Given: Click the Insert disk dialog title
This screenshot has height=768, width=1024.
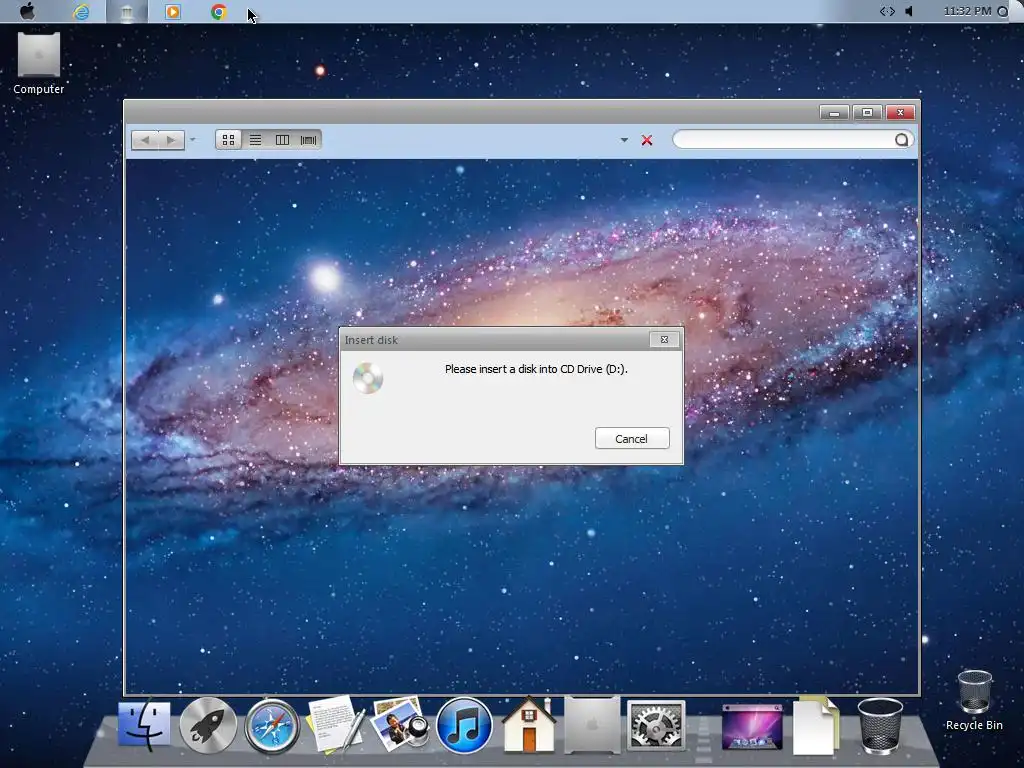Looking at the screenshot, I should [371, 340].
